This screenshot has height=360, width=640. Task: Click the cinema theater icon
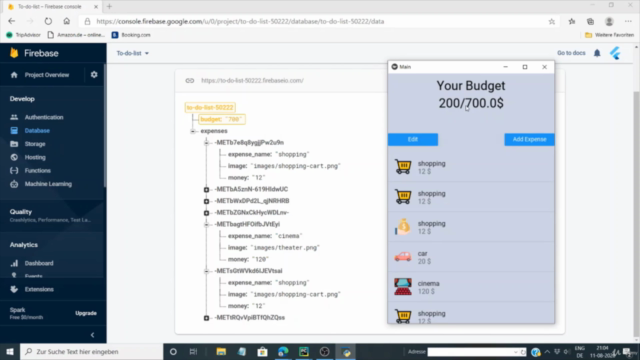(x=403, y=287)
